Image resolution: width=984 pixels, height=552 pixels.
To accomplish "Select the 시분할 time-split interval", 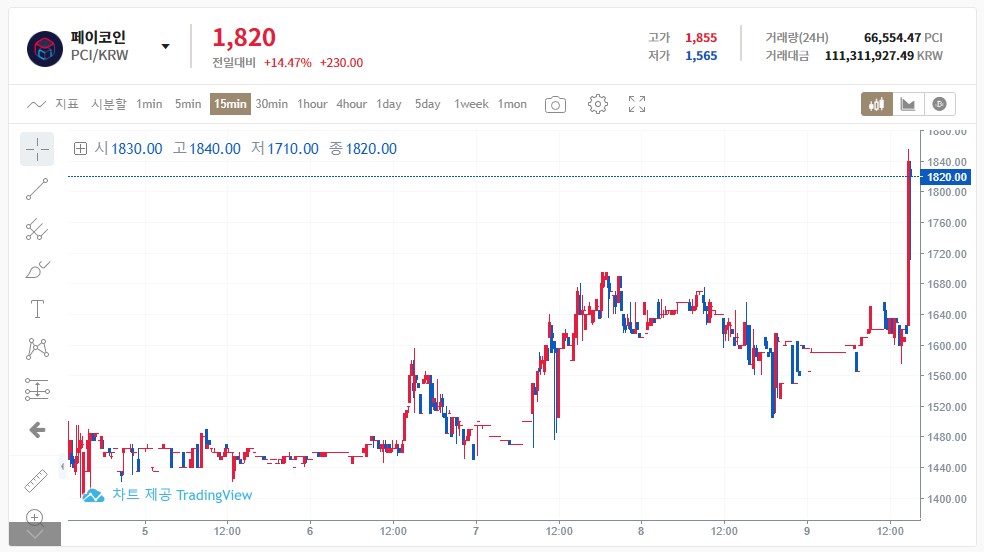I will tap(109, 104).
